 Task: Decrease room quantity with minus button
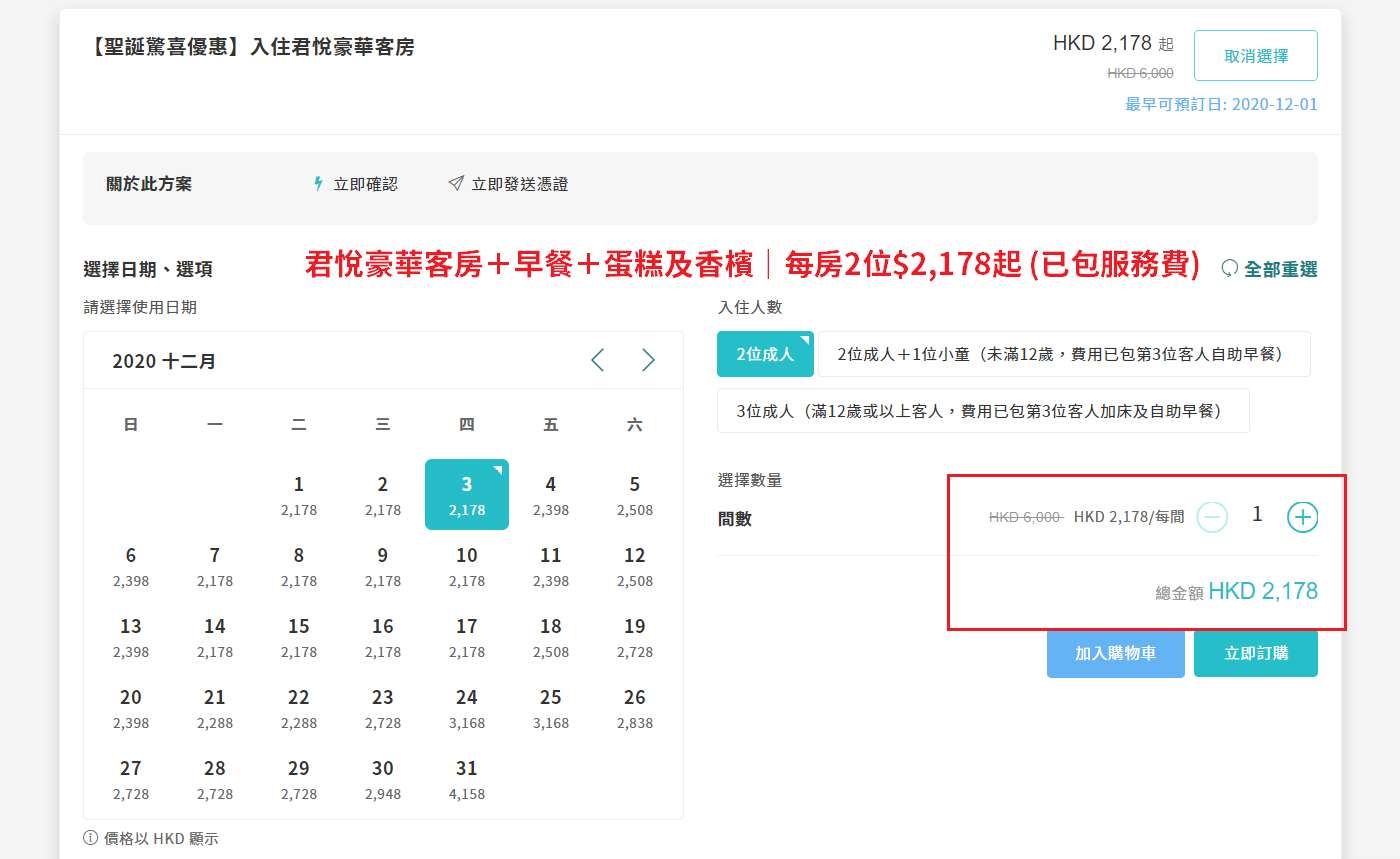click(x=1212, y=517)
